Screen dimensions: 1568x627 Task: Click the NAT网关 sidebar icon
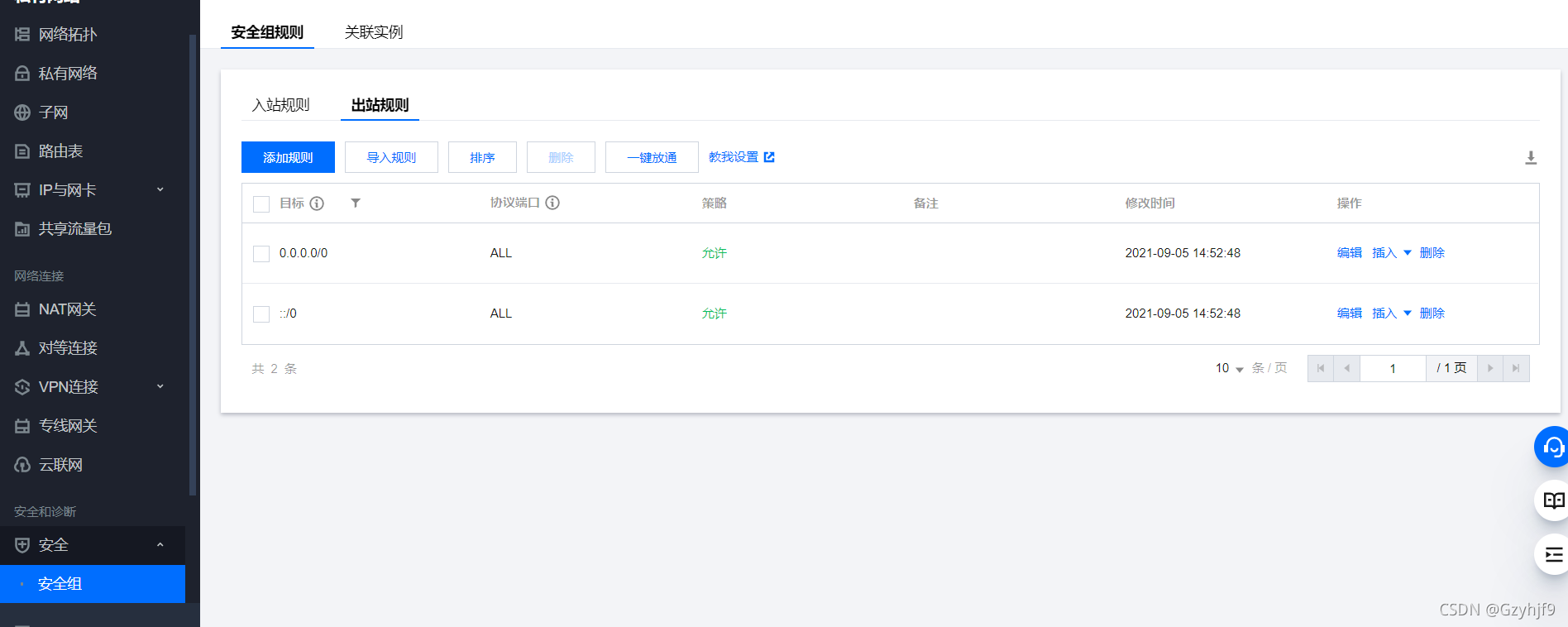[x=22, y=309]
